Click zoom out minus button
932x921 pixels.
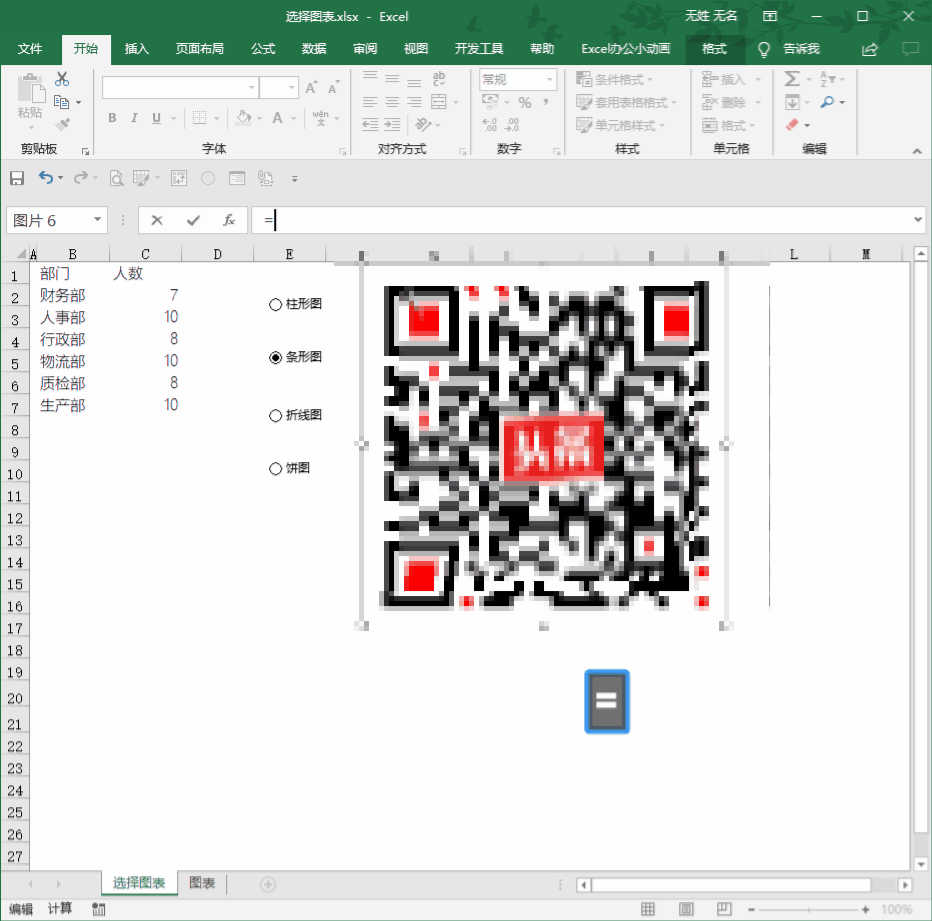(751, 910)
